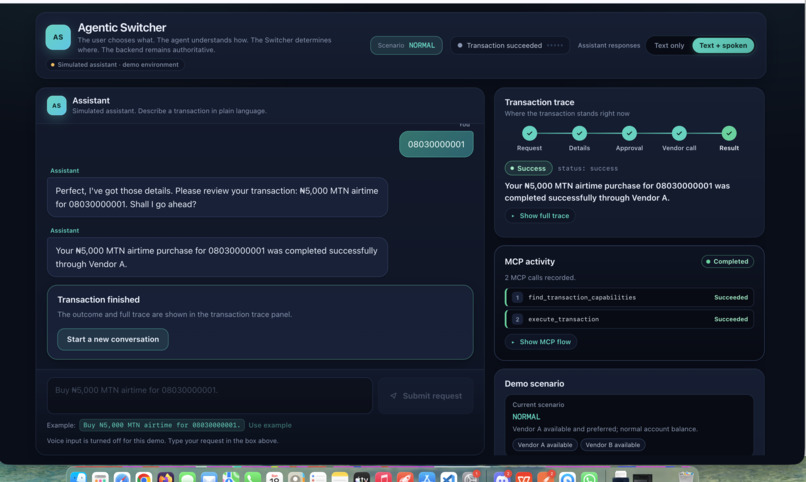Click the Assistant responses label
Image resolution: width=806 pixels, height=482 pixels.
pyautogui.click(x=609, y=46)
